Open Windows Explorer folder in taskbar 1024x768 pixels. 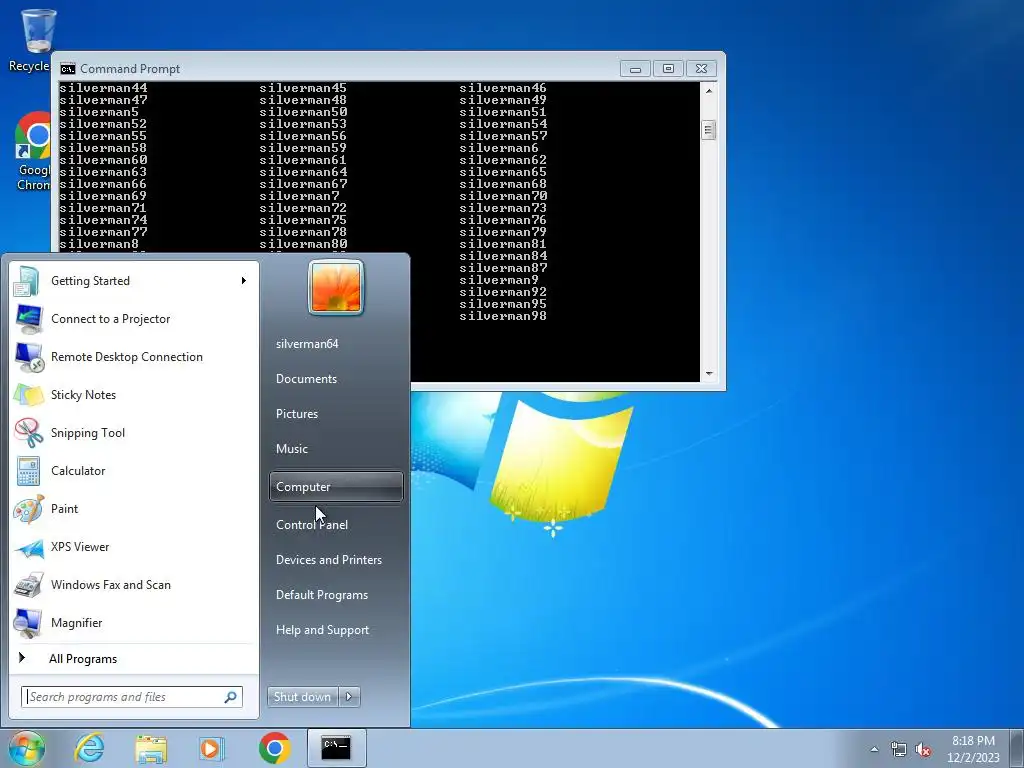click(151, 748)
